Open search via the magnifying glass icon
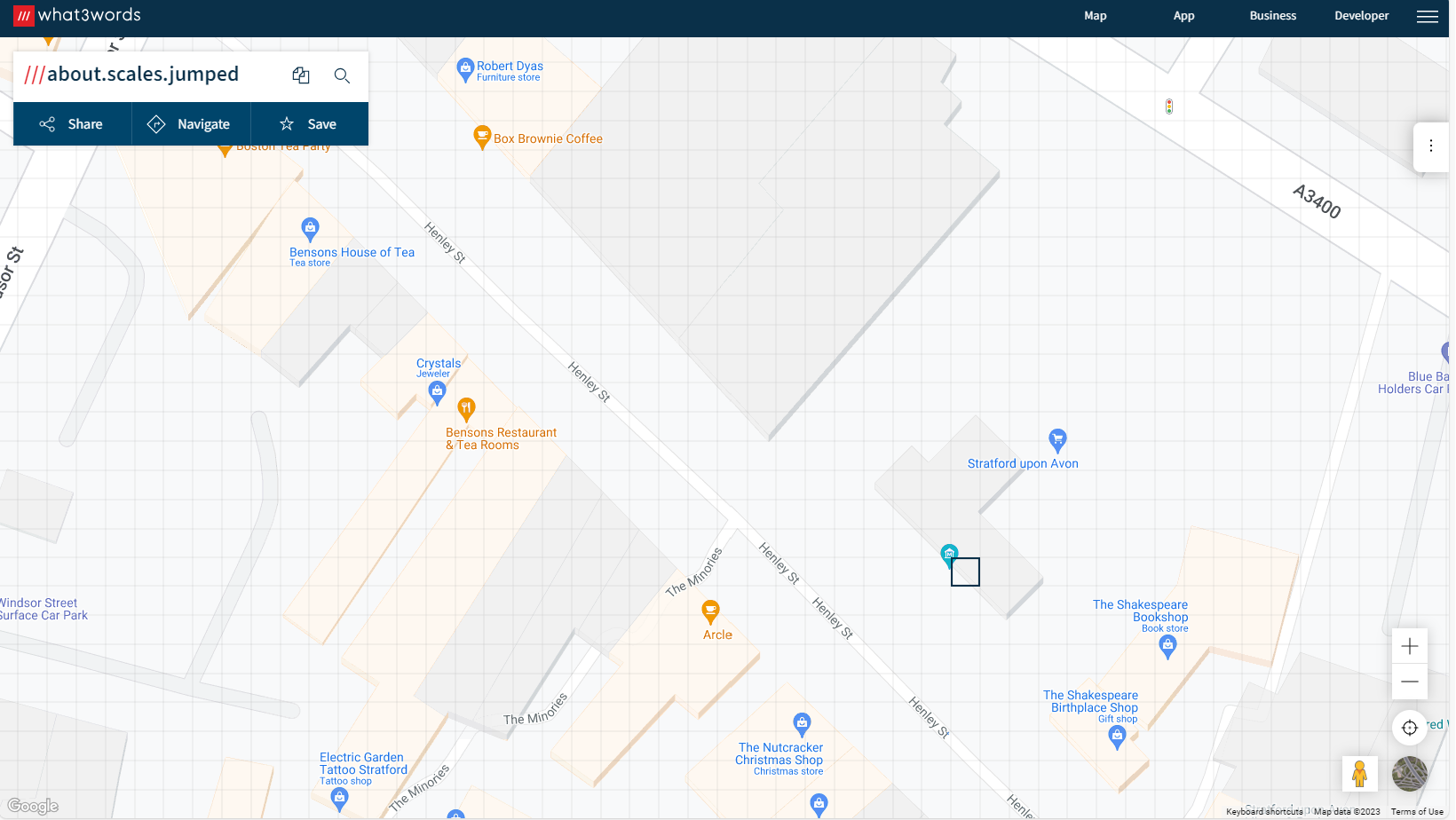This screenshot has width=1456, height=820. 342,75
